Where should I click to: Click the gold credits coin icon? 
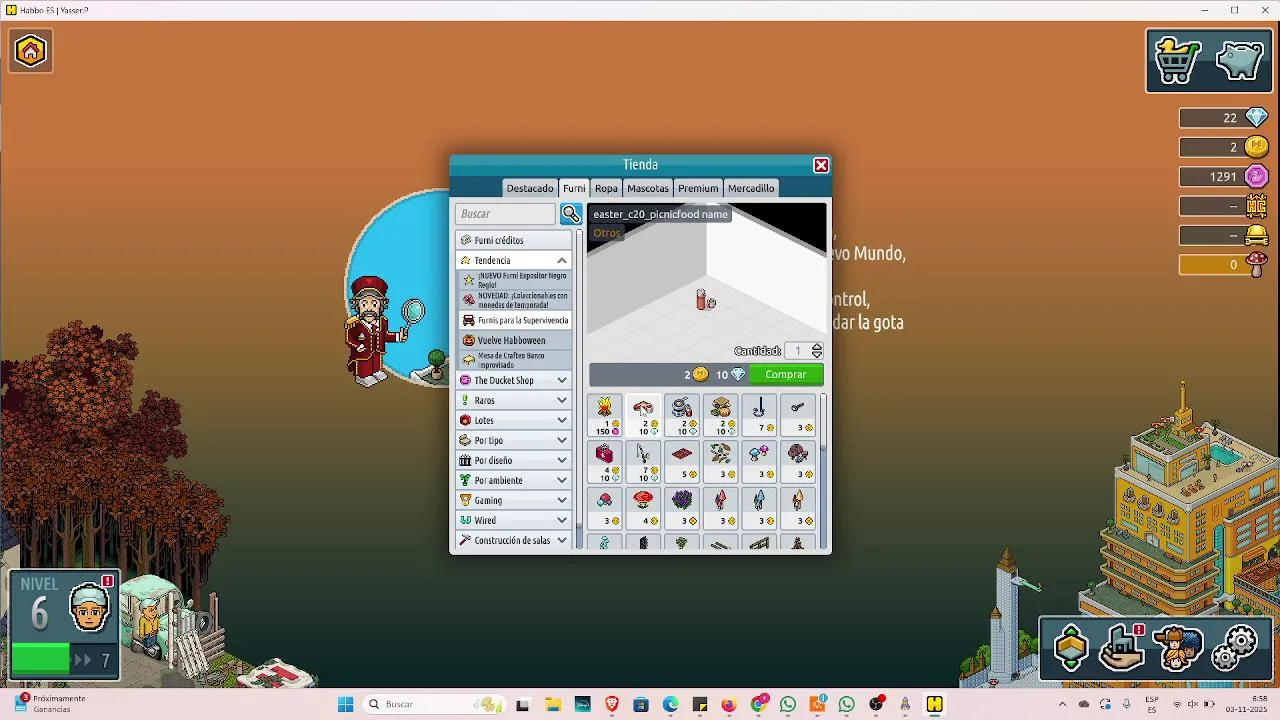click(x=1256, y=147)
